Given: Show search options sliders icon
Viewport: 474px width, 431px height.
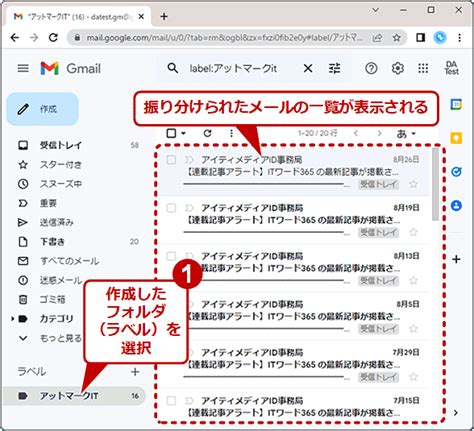Looking at the screenshot, I should 334,68.
